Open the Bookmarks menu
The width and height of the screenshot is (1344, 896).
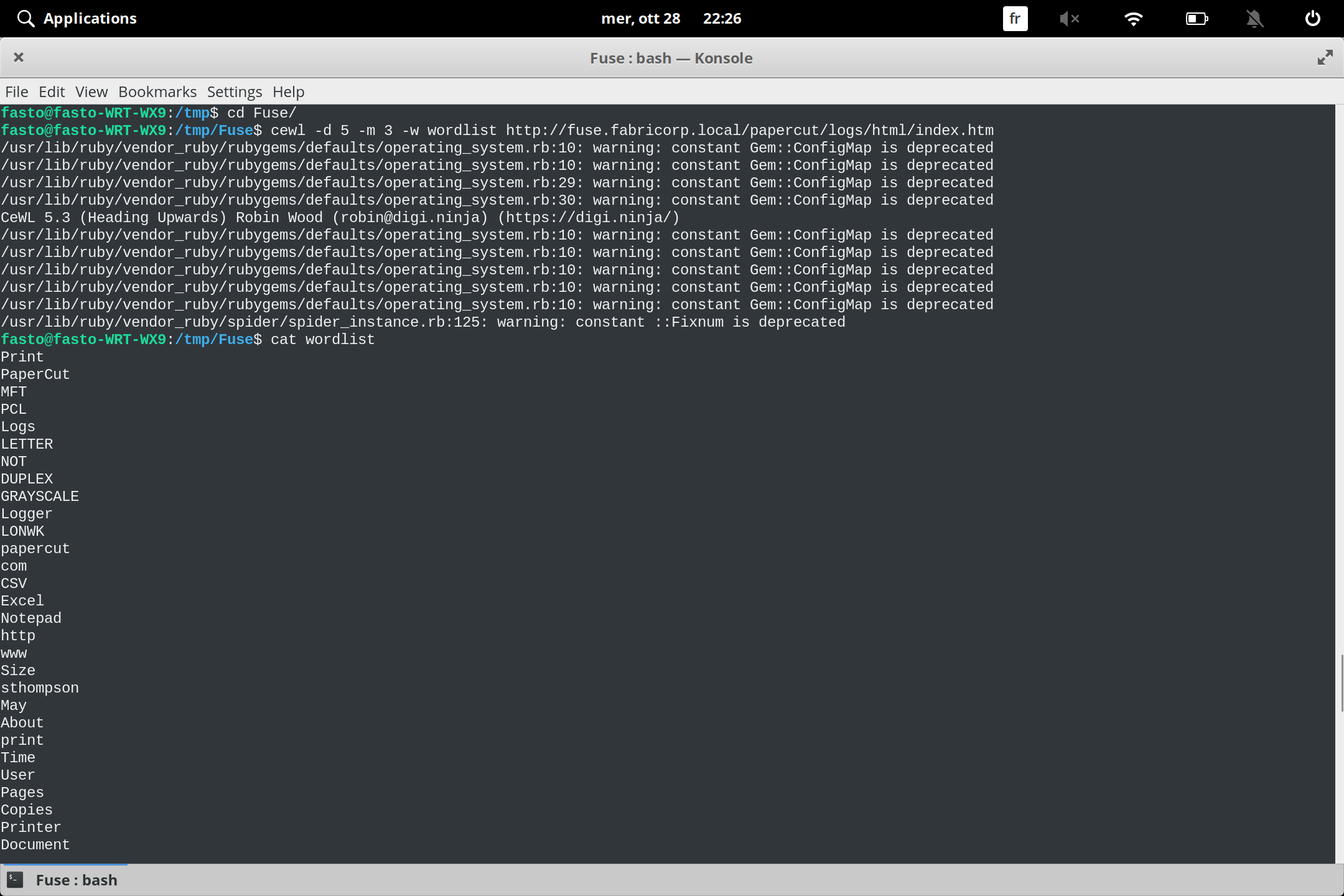(157, 91)
